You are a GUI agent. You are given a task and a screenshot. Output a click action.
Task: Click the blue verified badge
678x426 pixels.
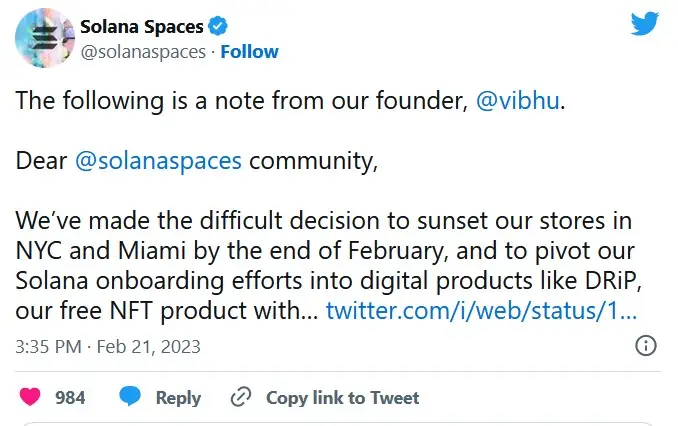tap(218, 26)
